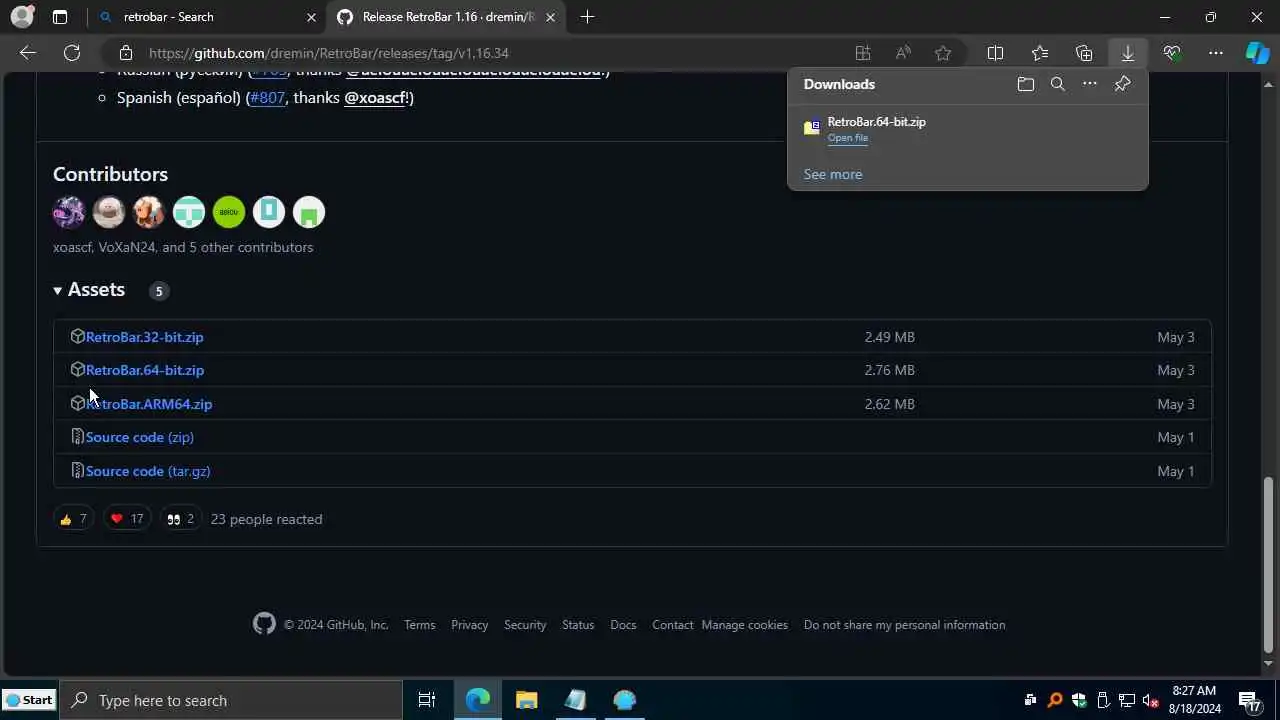Open Edge Settings and more menu

tap(1216, 53)
